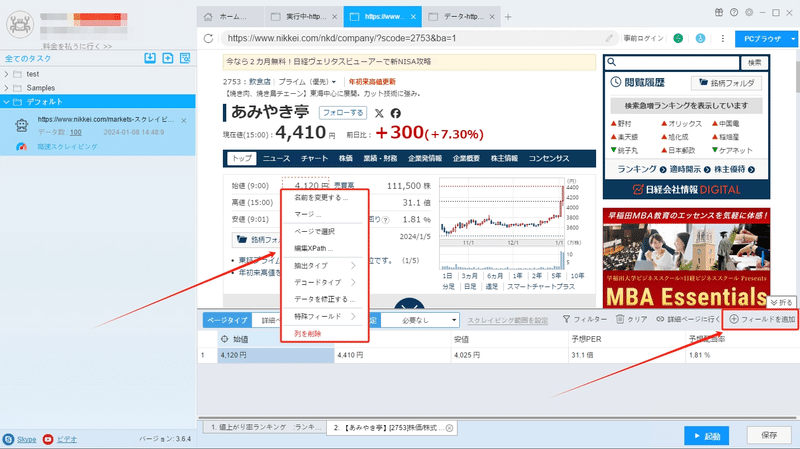Click 折る collapse panel button
The height and width of the screenshot is (449, 800).
click(781, 302)
